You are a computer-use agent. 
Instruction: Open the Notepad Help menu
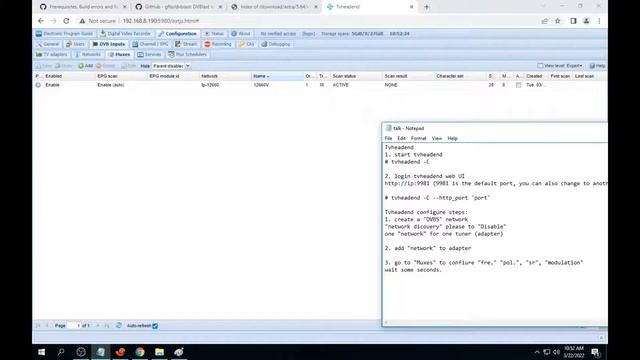452,138
